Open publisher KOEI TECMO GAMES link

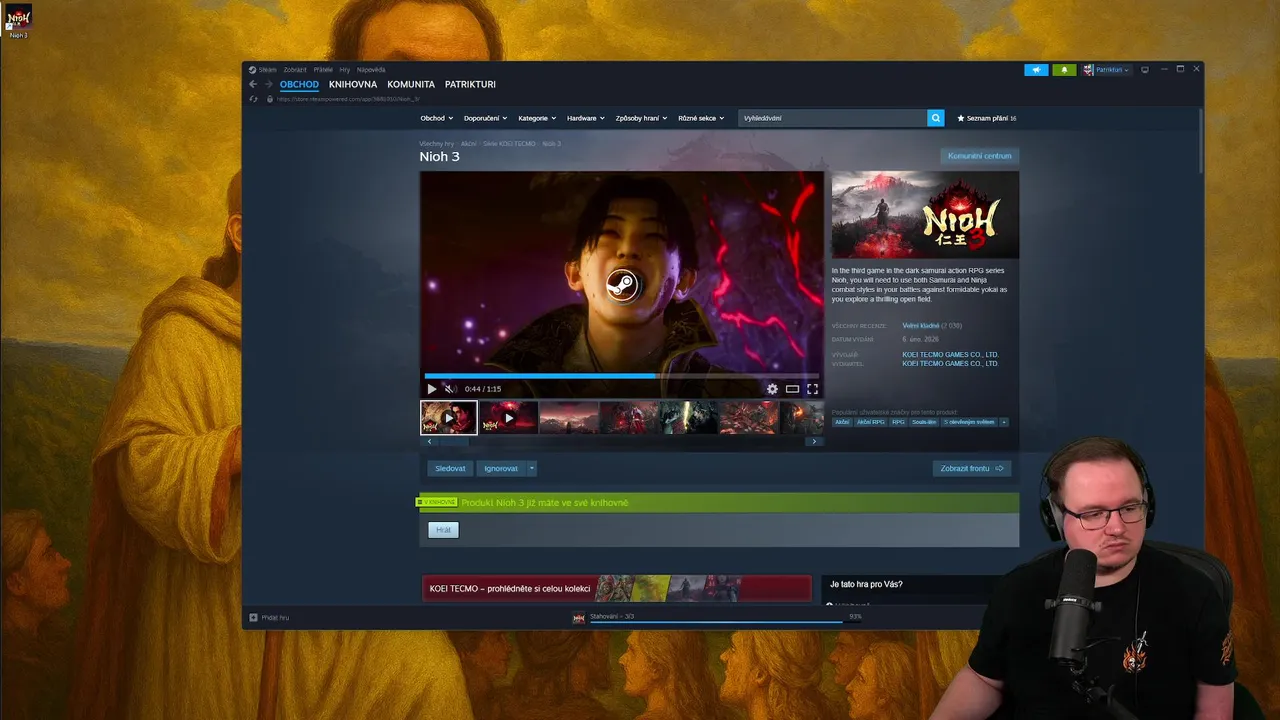point(950,364)
